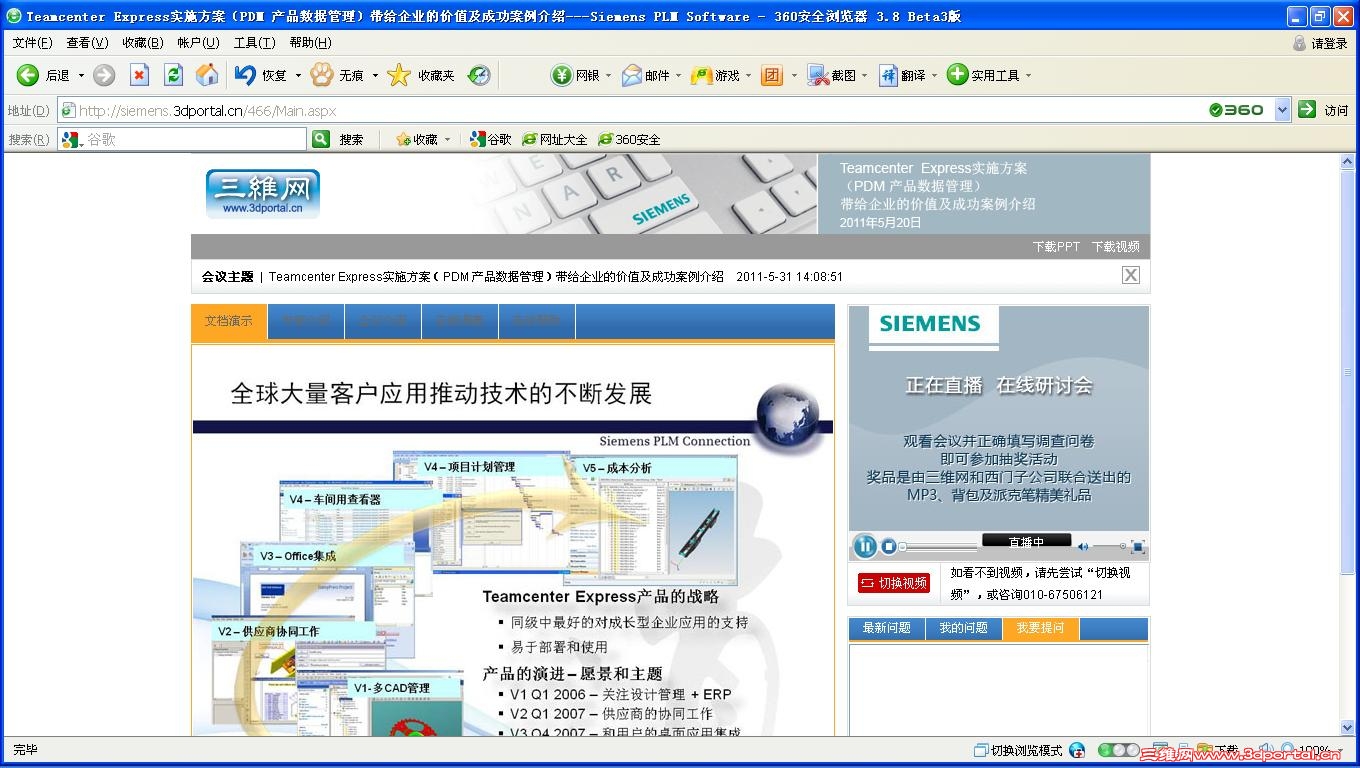
Task: Expand the 网银 dropdown arrow
Action: [x=608, y=76]
